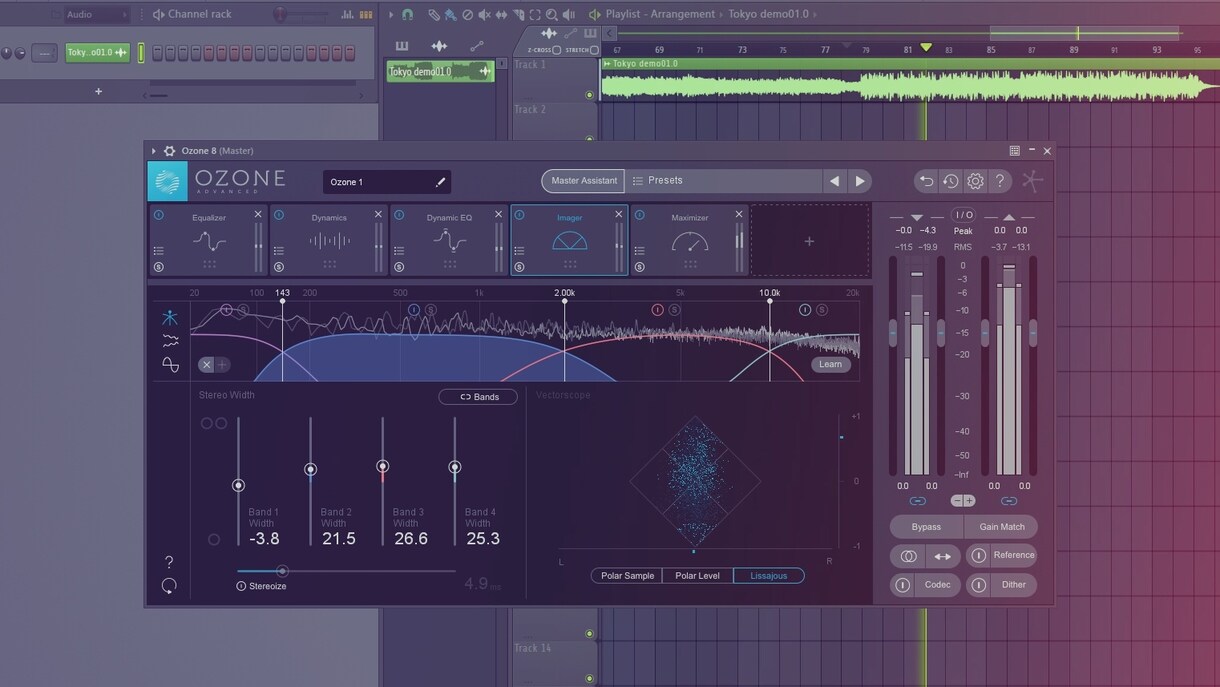Open Ozone help question mark icon

click(x=999, y=181)
